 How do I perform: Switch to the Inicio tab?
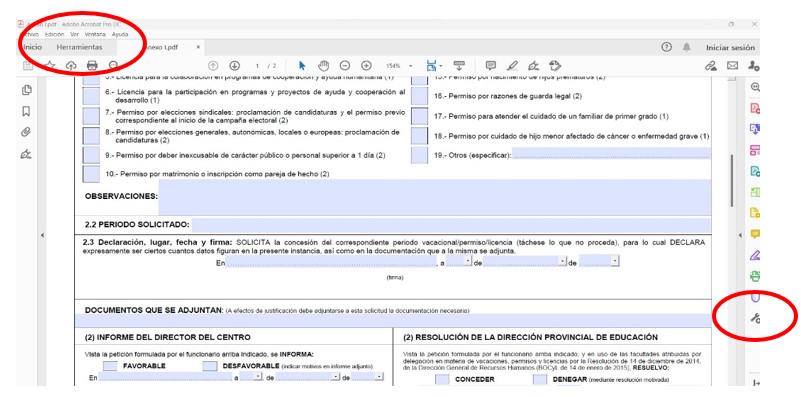point(33,47)
